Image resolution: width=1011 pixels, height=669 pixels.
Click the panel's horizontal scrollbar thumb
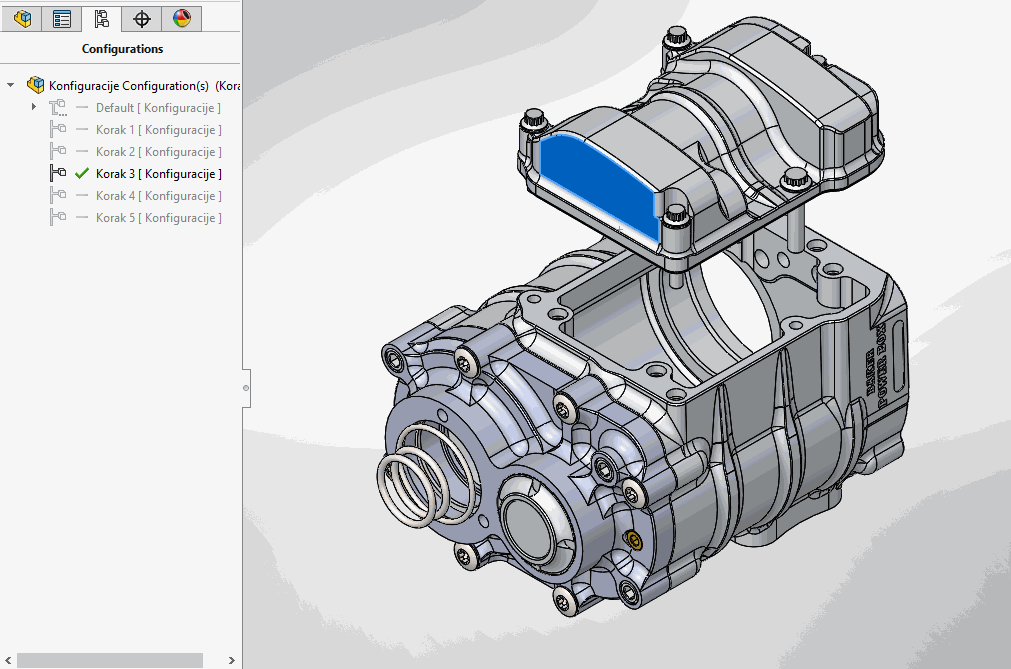point(110,660)
